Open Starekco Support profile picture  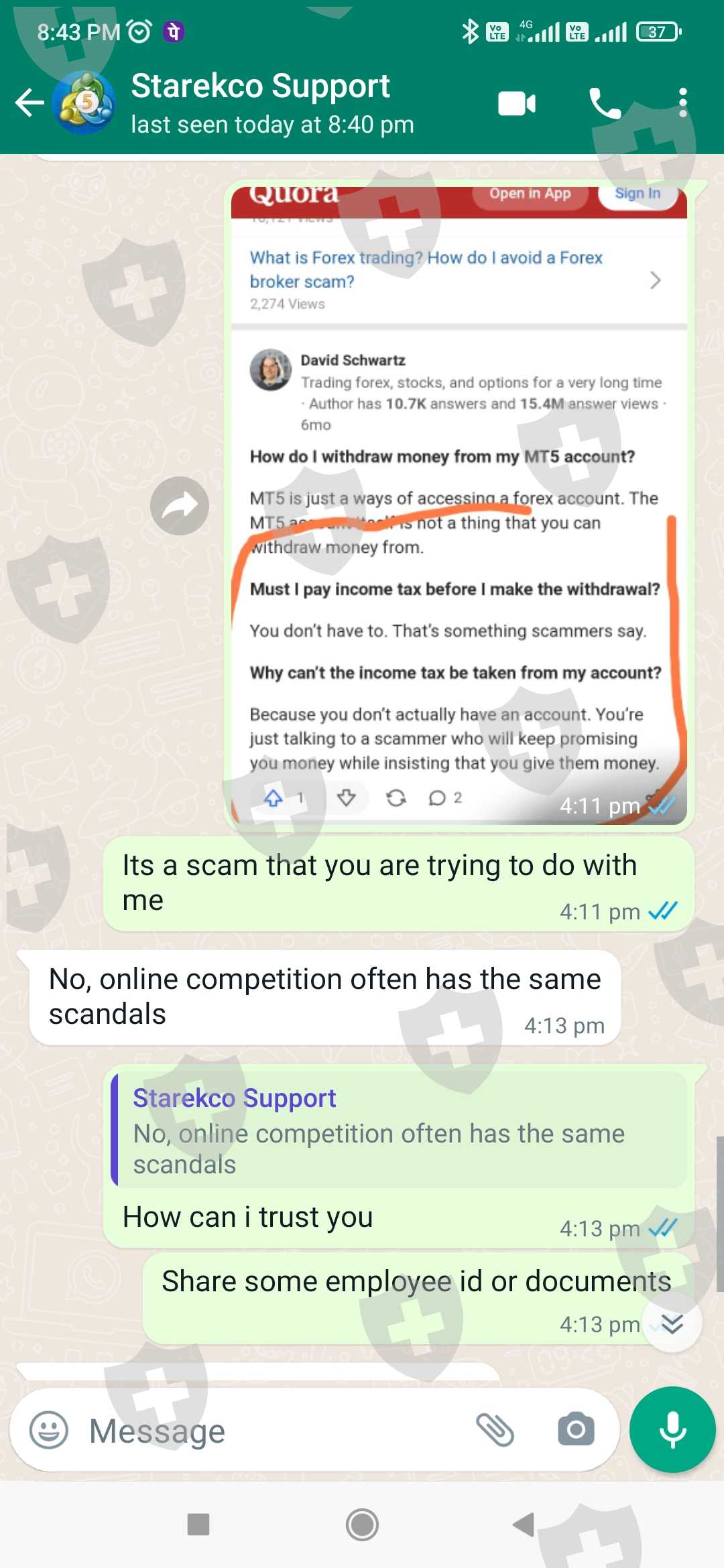(84, 103)
